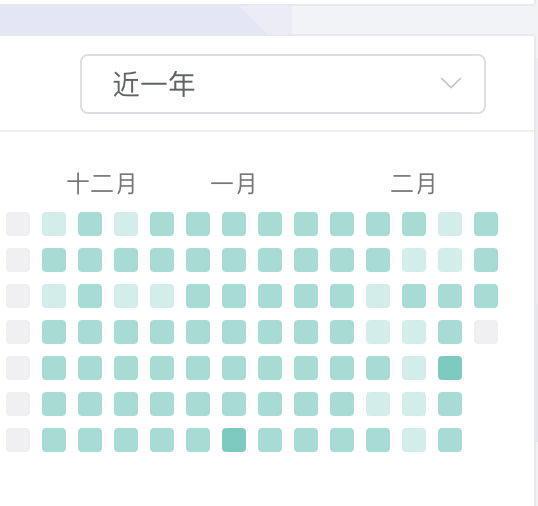Click the first light green cell in second row

pos(414,260)
